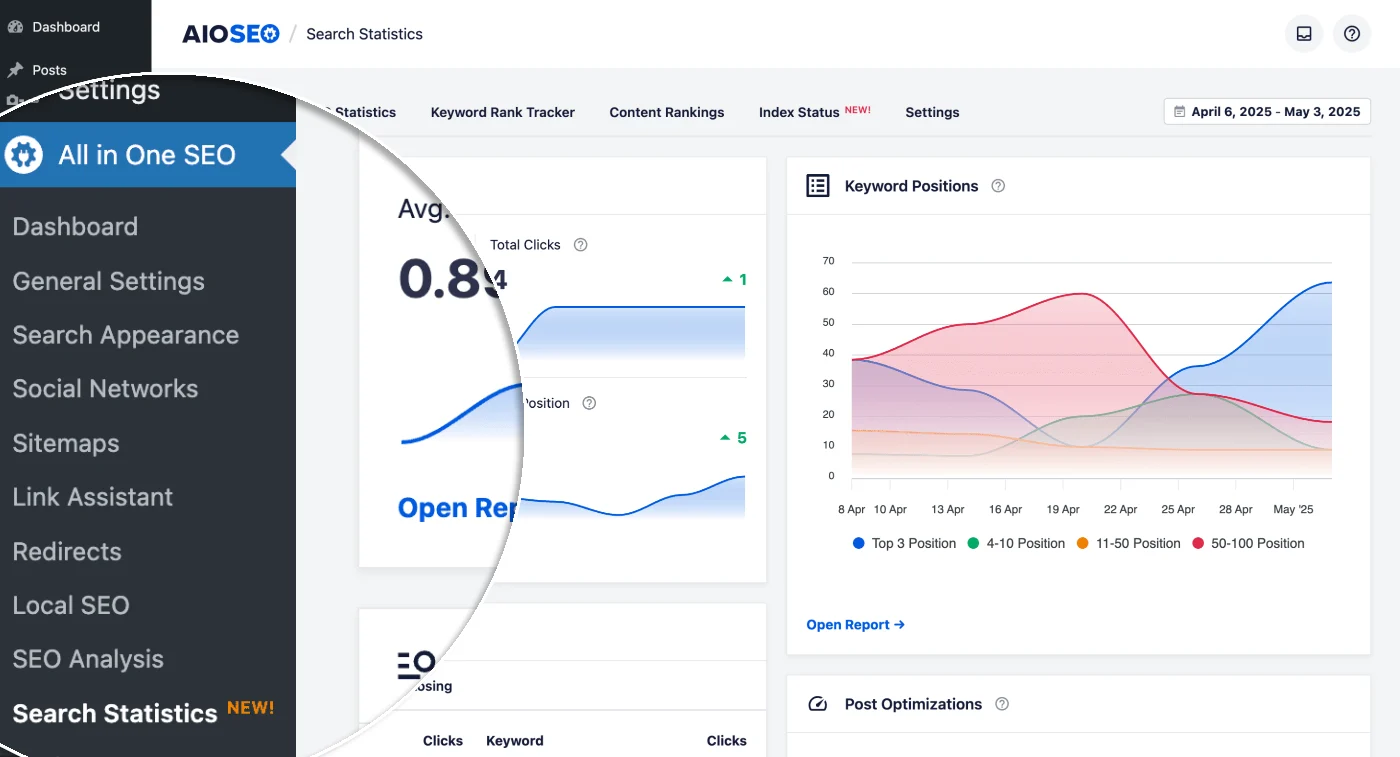Toggle 50-100 Position legend series
This screenshot has width=1400, height=757.
click(1248, 543)
